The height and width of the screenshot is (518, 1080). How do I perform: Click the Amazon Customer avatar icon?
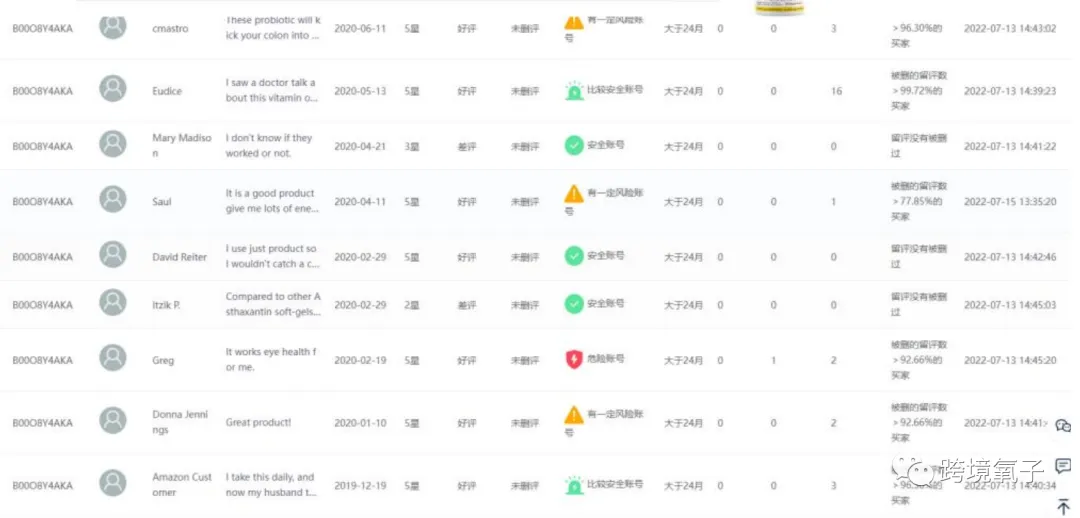coord(112,483)
